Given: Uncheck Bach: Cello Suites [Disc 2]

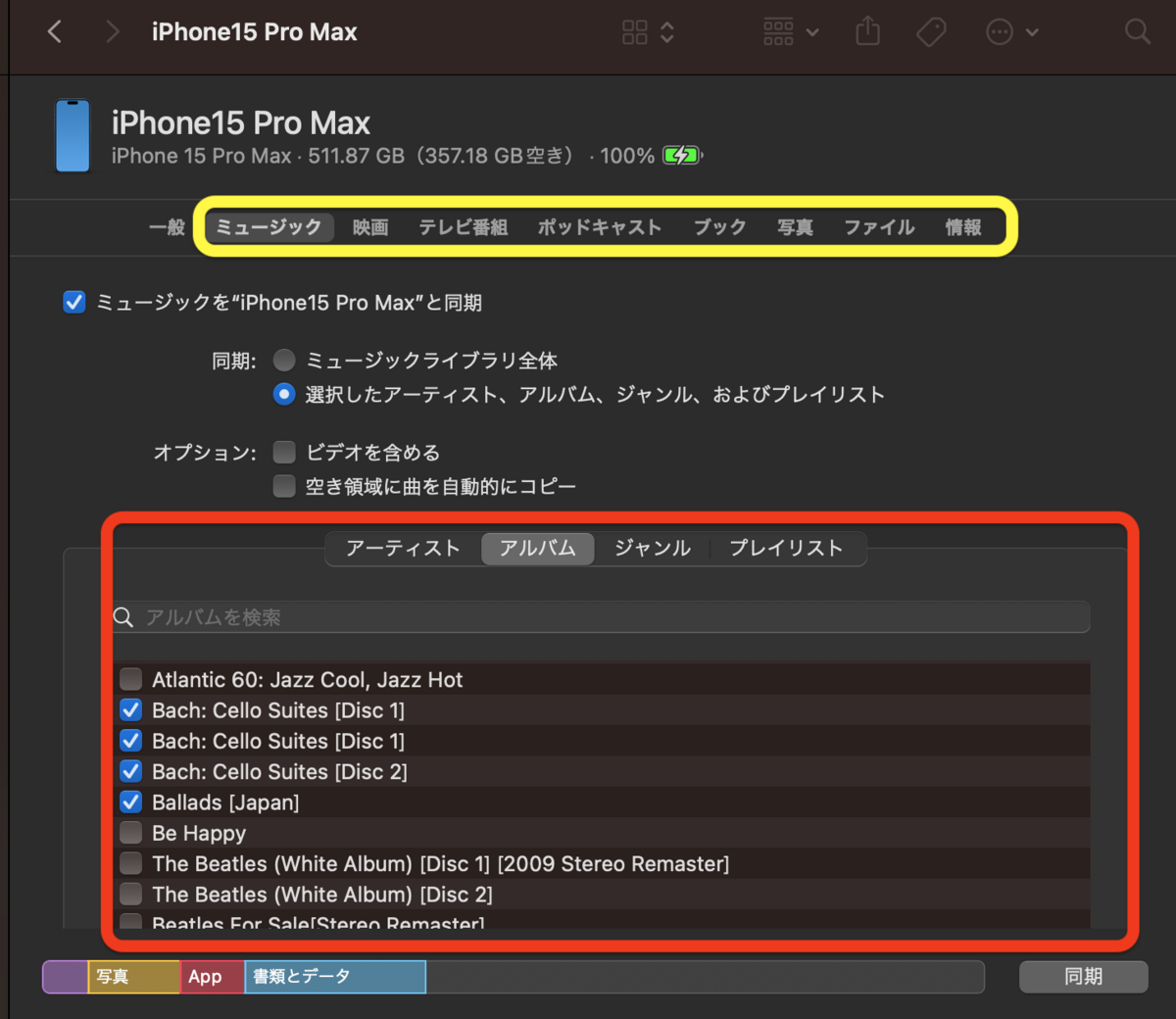Looking at the screenshot, I should point(130,771).
